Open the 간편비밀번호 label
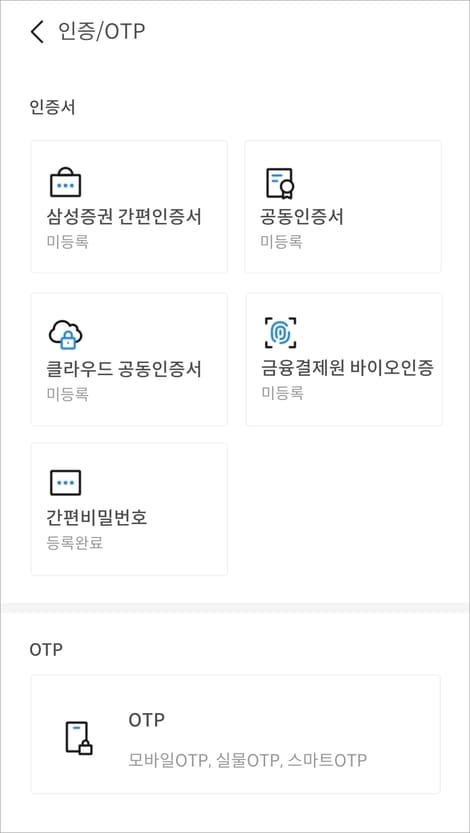This screenshot has width=470, height=833. 97,517
